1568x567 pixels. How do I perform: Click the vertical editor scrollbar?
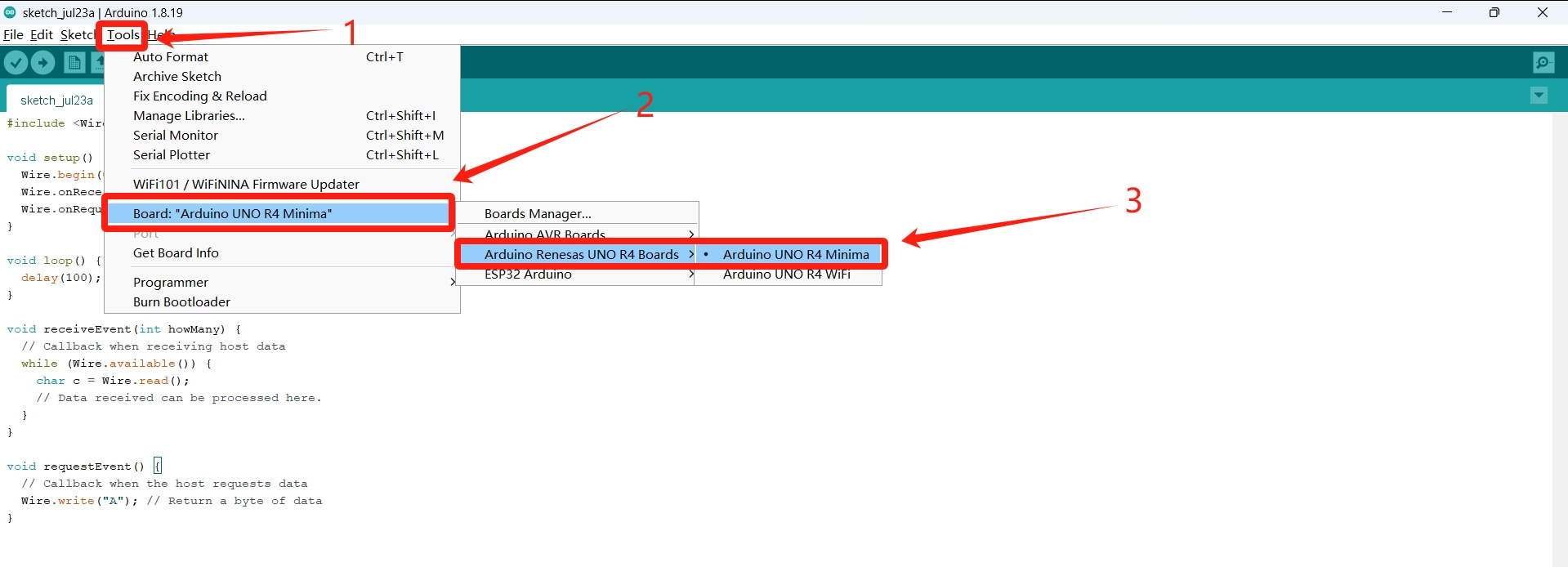click(x=1560, y=339)
